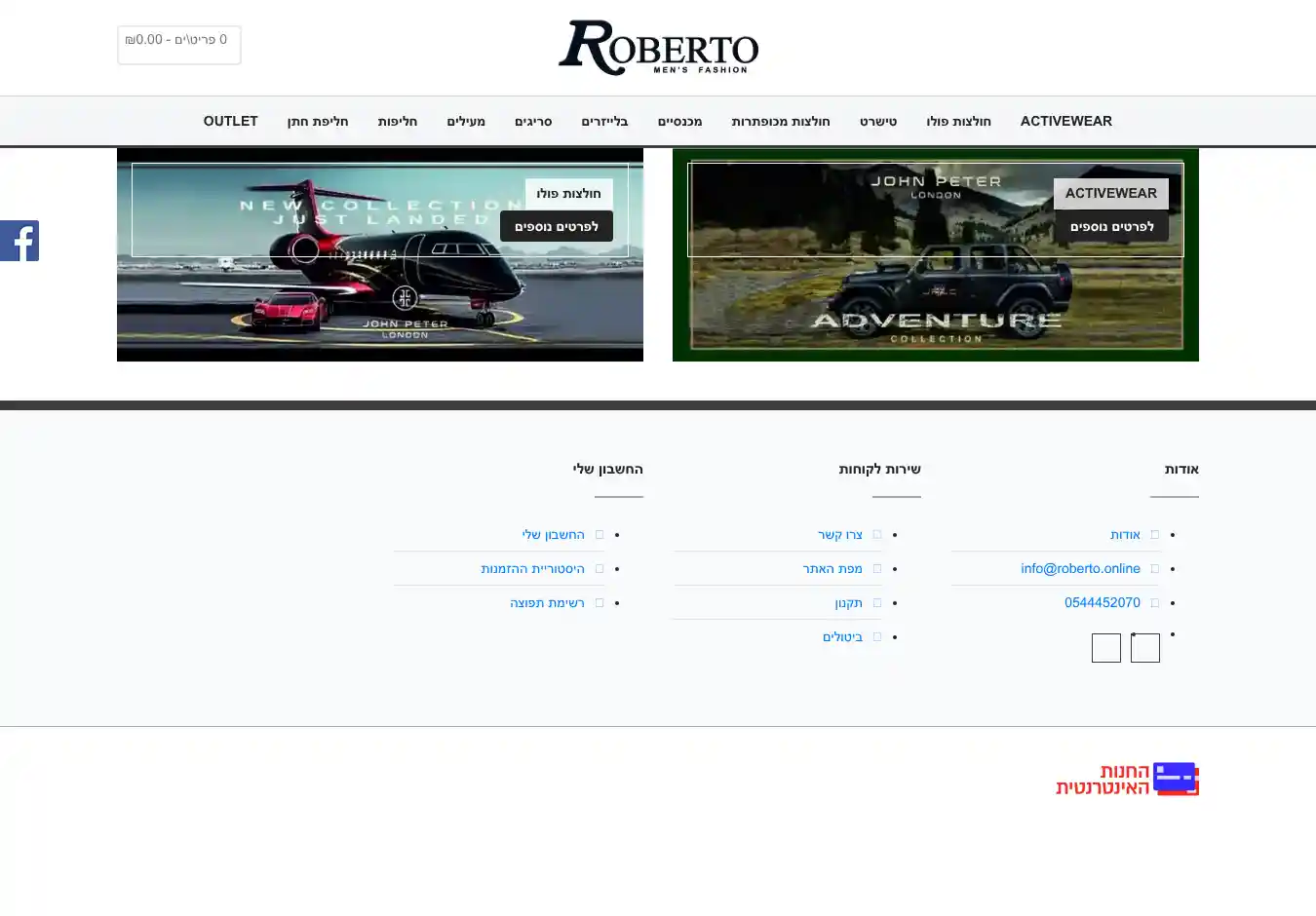Open the ACTIVEWEAR menu item

1065,122
